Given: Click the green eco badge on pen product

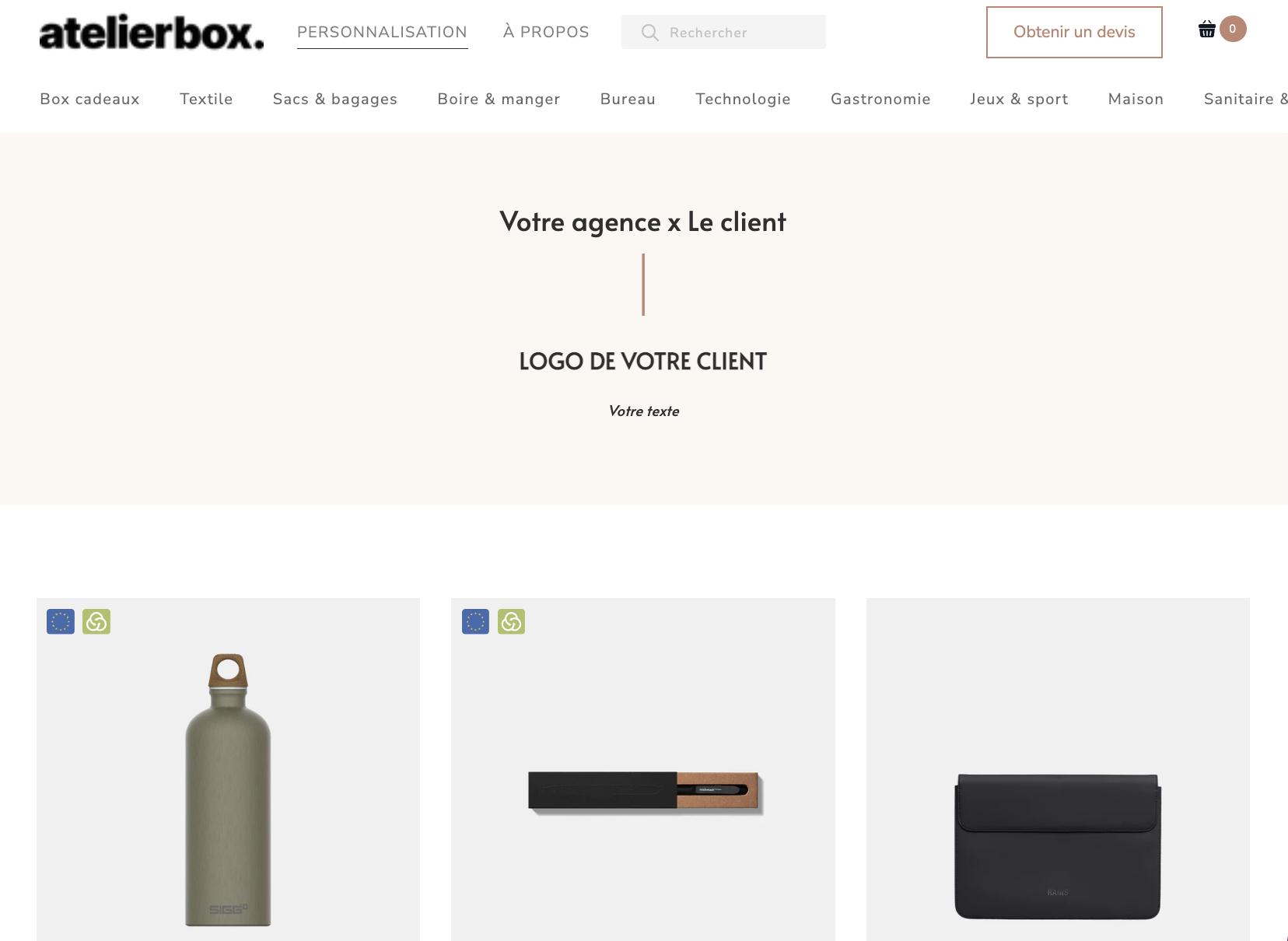Looking at the screenshot, I should click(511, 621).
